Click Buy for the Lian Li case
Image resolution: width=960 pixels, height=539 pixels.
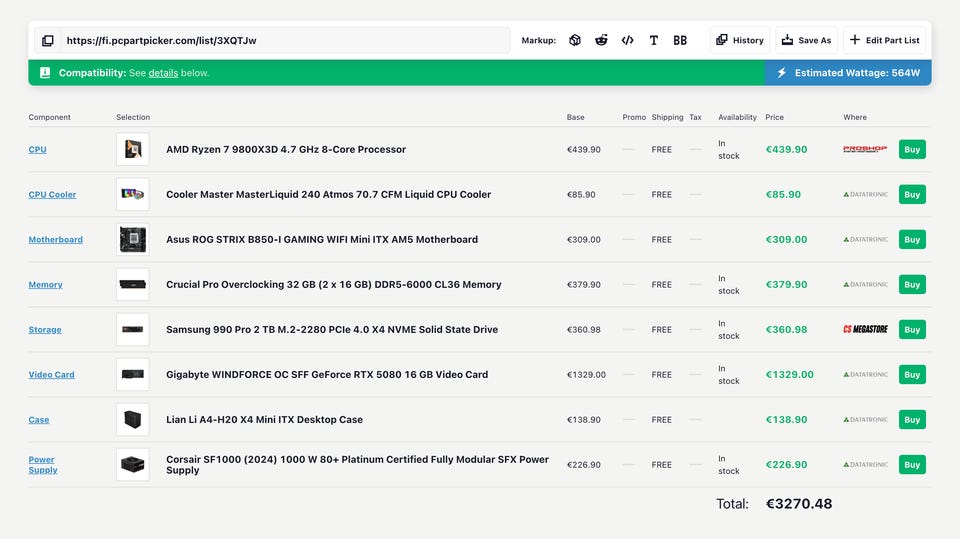(x=912, y=420)
